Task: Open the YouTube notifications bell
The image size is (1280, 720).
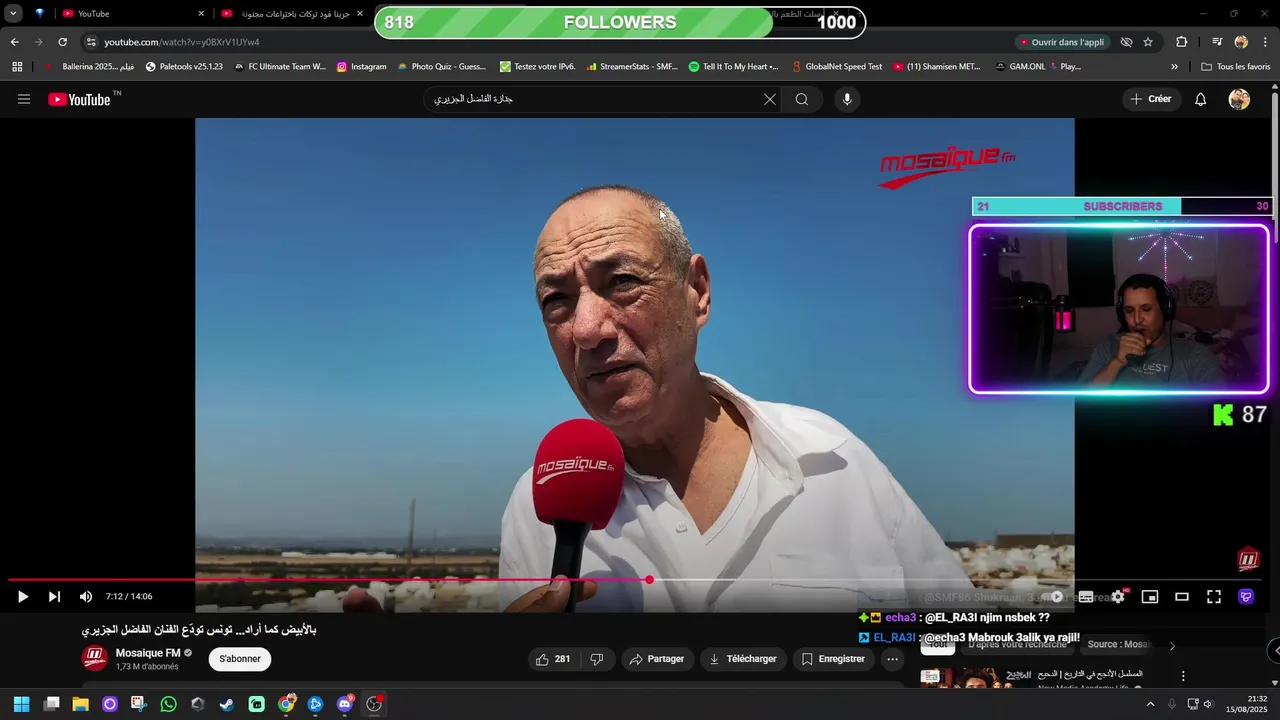Action: 1201,99
